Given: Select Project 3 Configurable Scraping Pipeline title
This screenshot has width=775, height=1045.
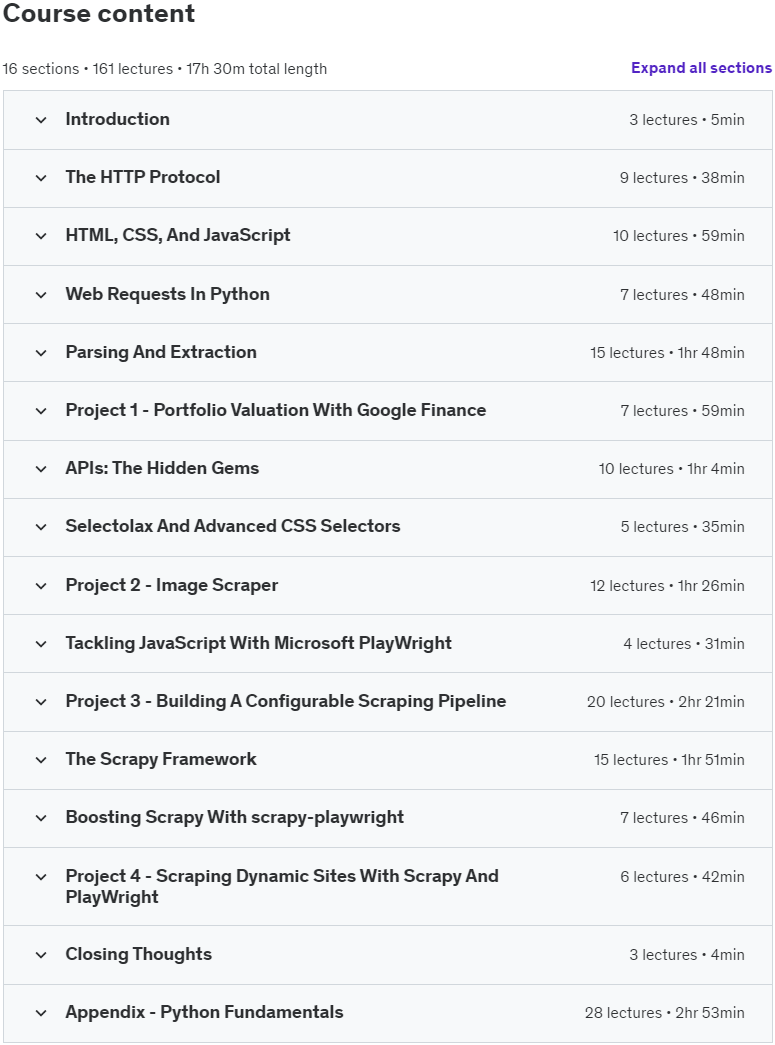Looking at the screenshot, I should [x=286, y=701].
